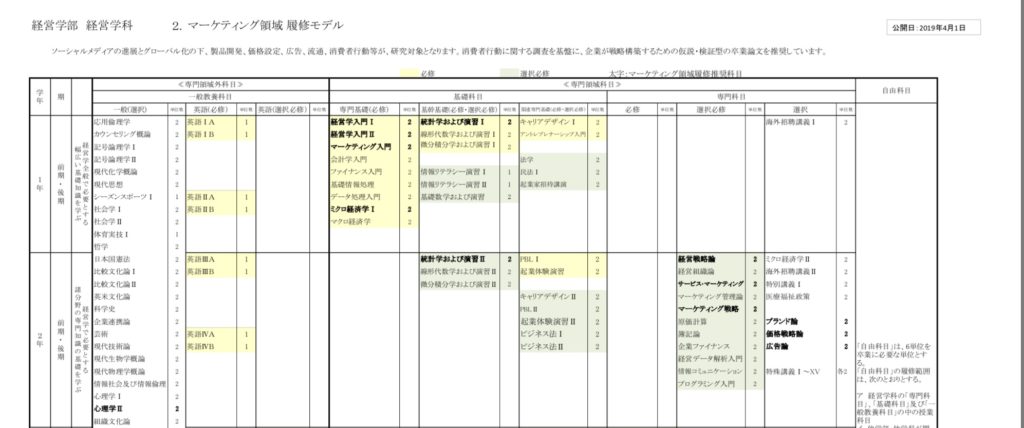Click the bold ブランド論 course
The height and width of the screenshot is (428, 1024).
point(782,321)
